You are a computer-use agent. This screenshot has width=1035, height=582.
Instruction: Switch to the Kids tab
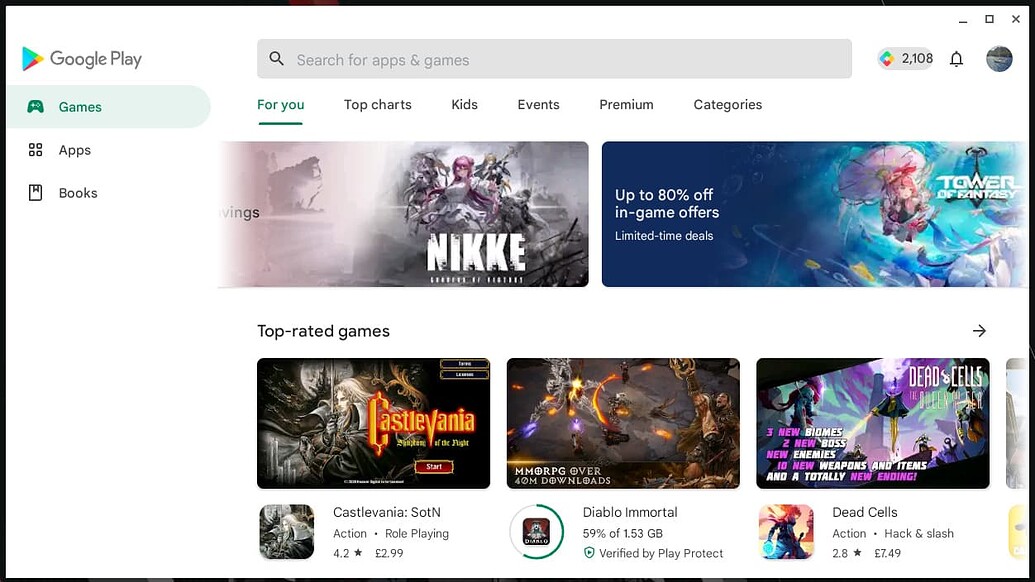pos(464,105)
